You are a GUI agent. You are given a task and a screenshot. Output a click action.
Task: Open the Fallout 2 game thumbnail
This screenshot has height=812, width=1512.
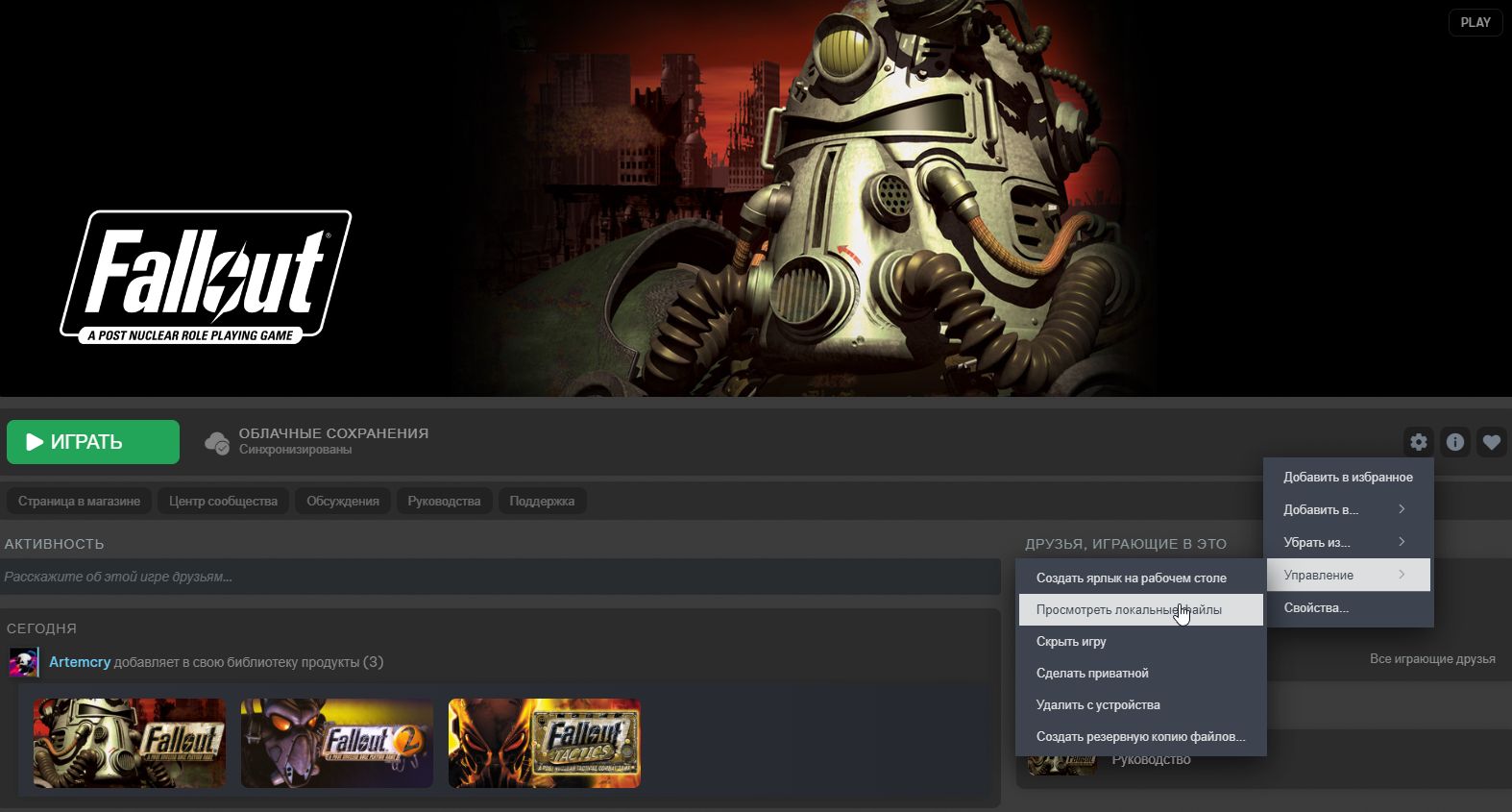click(x=337, y=743)
